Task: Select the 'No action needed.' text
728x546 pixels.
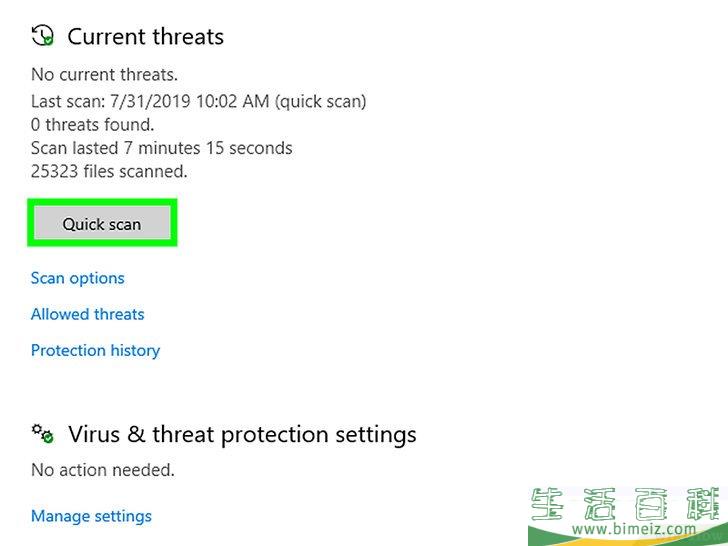Action: (103, 470)
